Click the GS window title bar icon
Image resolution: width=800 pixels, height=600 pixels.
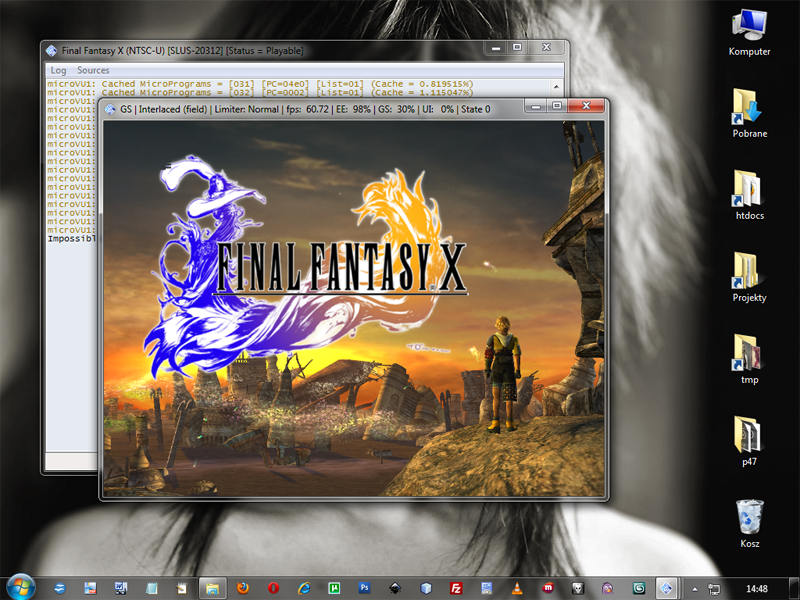pyautogui.click(x=110, y=109)
